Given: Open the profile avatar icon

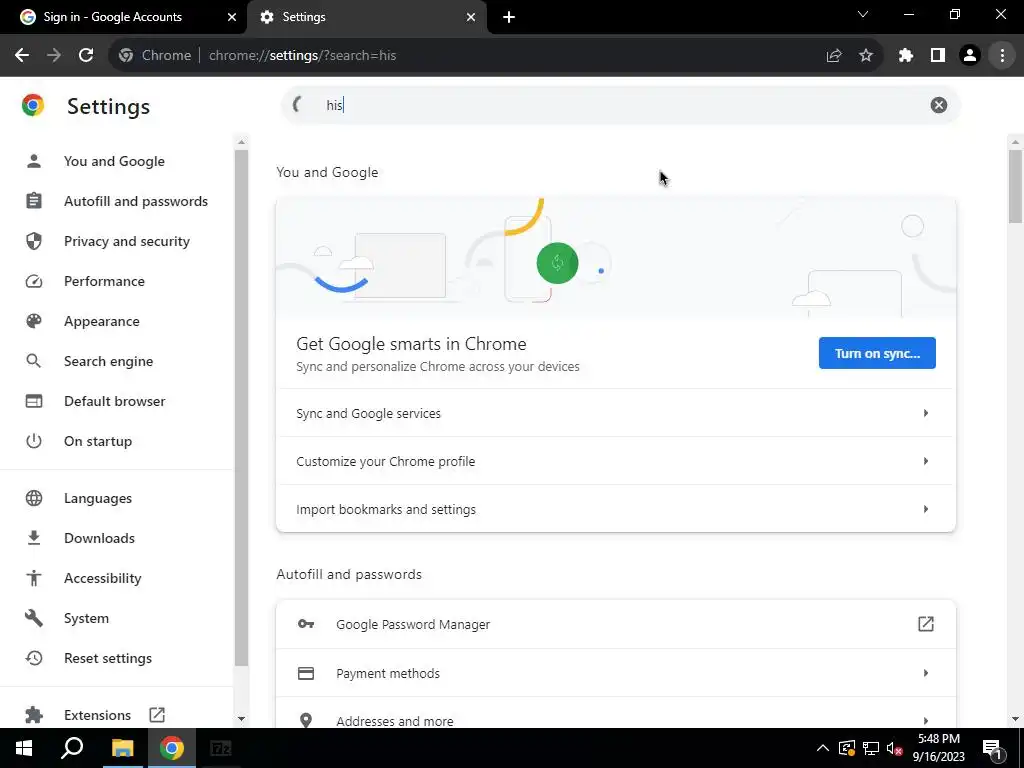Looking at the screenshot, I should tap(970, 56).
